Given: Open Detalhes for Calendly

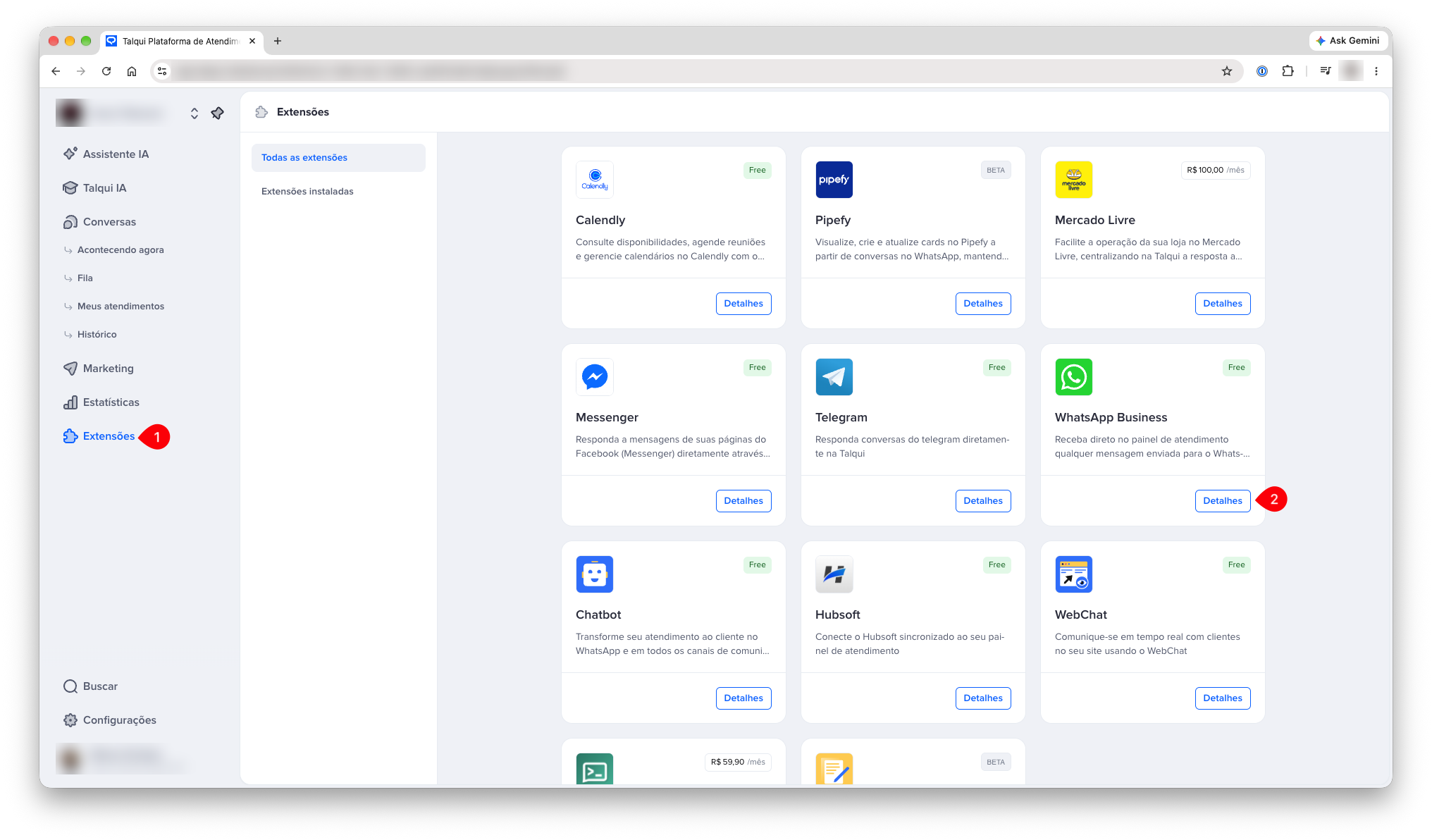Looking at the screenshot, I should (x=743, y=303).
